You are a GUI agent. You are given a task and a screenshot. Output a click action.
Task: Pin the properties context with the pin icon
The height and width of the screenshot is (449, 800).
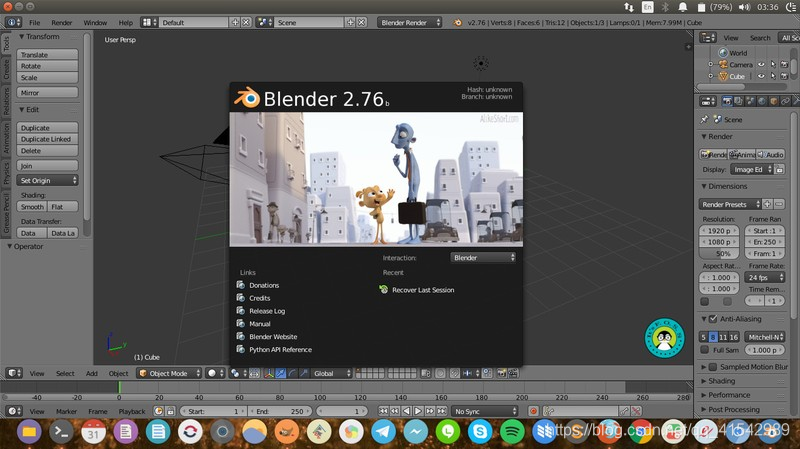(x=704, y=119)
